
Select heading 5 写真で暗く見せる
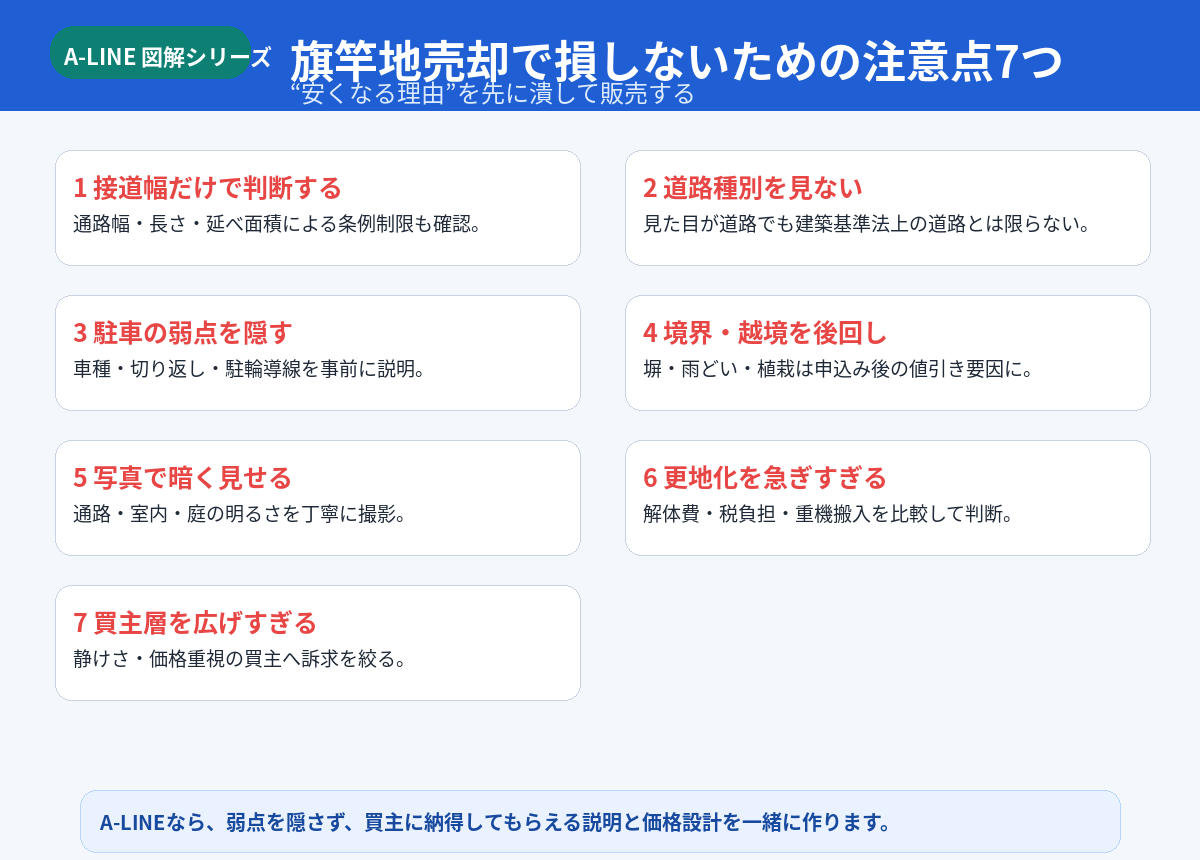(x=183, y=477)
